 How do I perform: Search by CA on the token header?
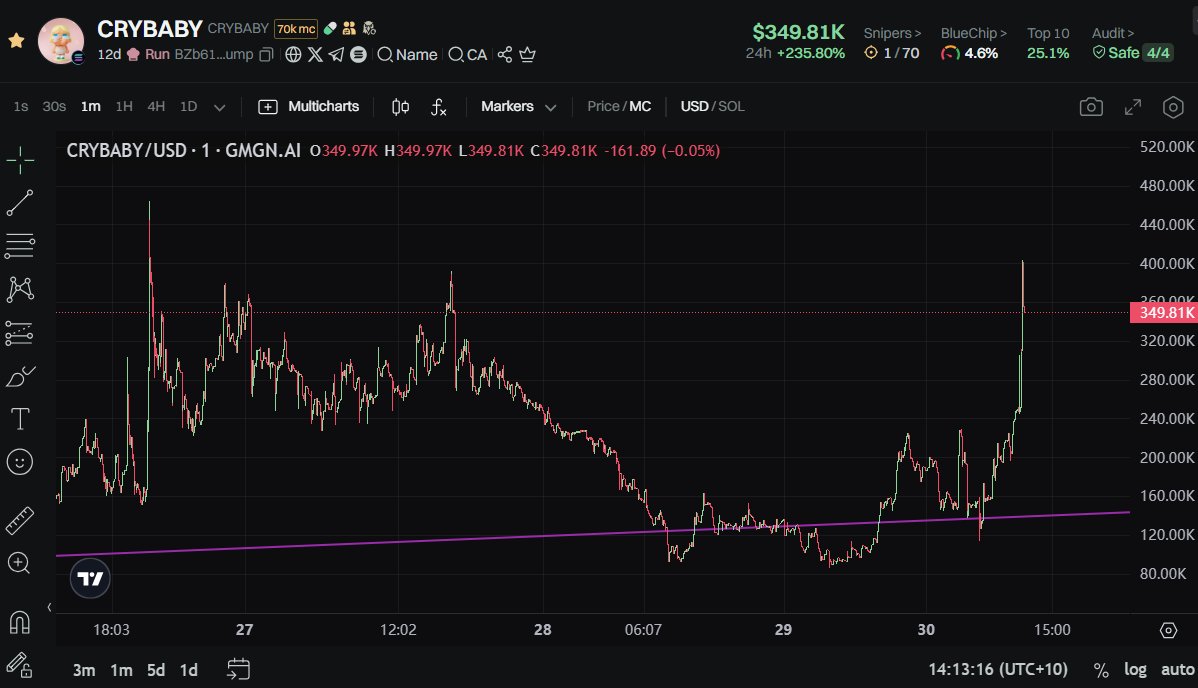(x=468, y=54)
